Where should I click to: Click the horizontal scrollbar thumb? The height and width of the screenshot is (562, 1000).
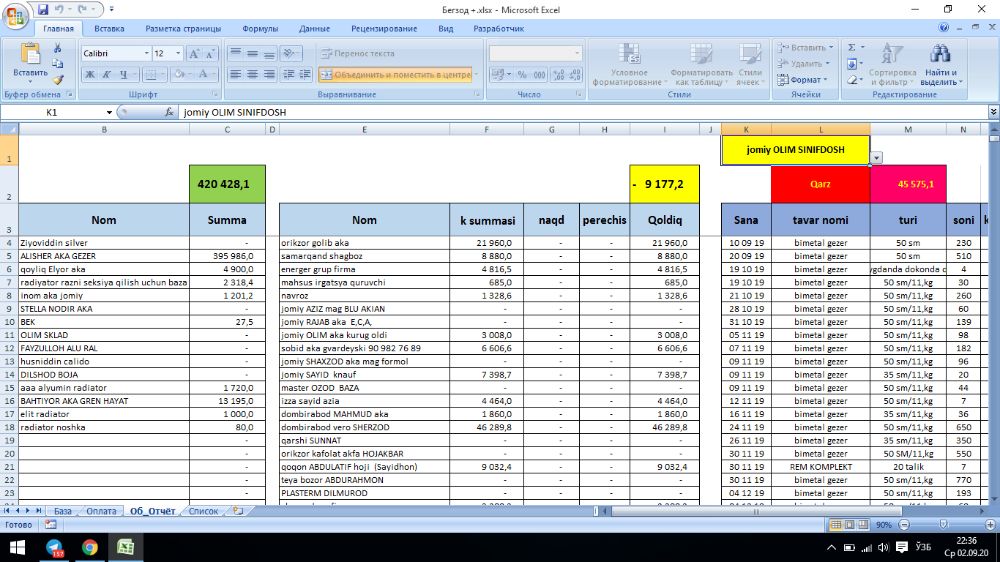click(756, 511)
